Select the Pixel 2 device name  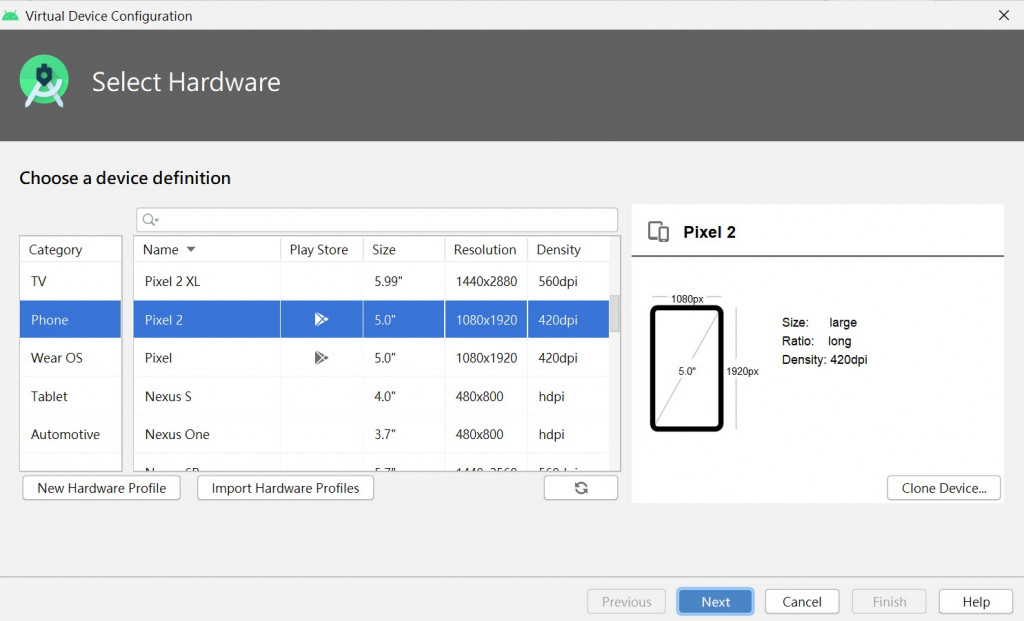click(163, 320)
